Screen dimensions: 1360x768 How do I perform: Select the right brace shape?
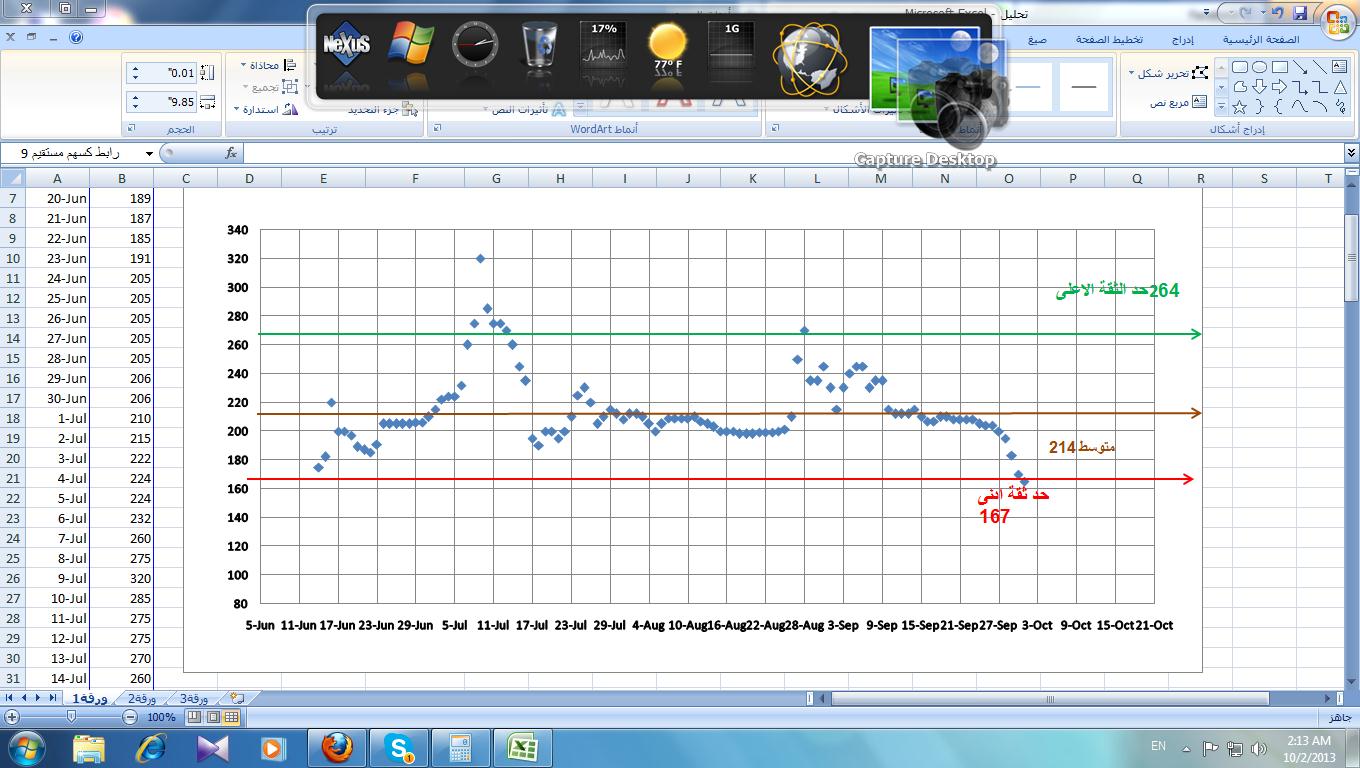click(1259, 106)
